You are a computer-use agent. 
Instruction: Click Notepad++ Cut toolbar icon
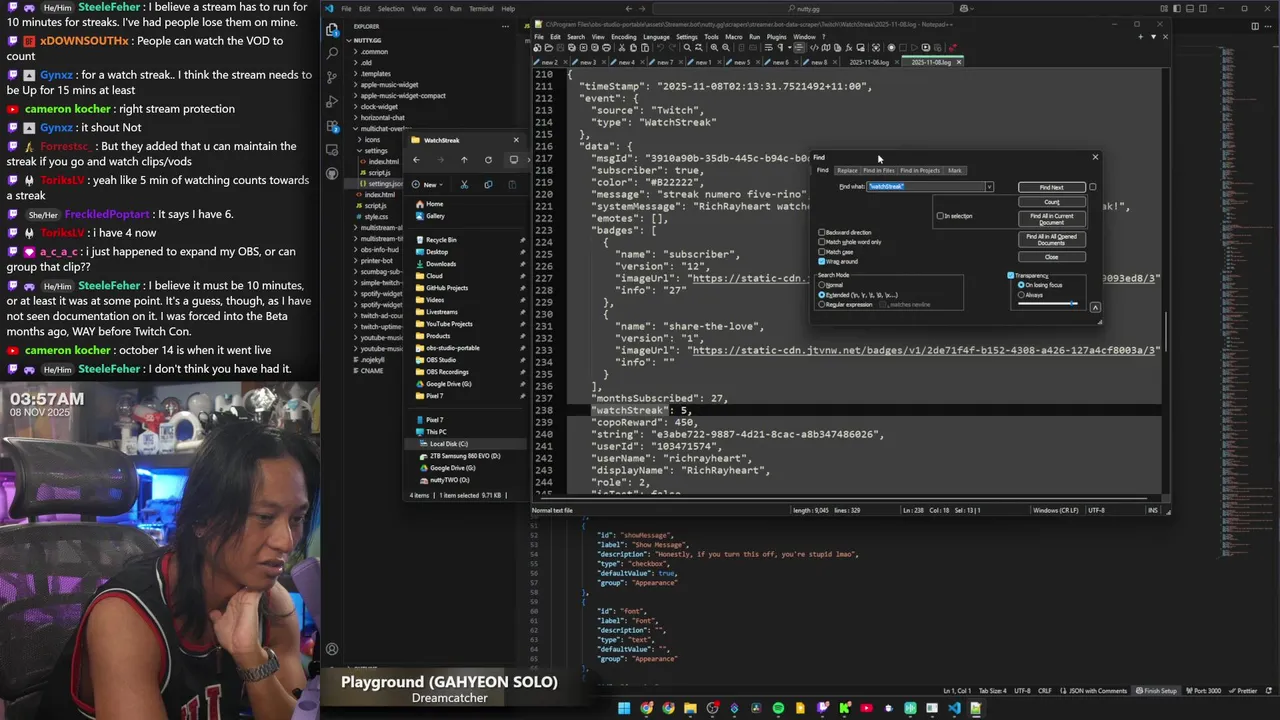(622, 48)
